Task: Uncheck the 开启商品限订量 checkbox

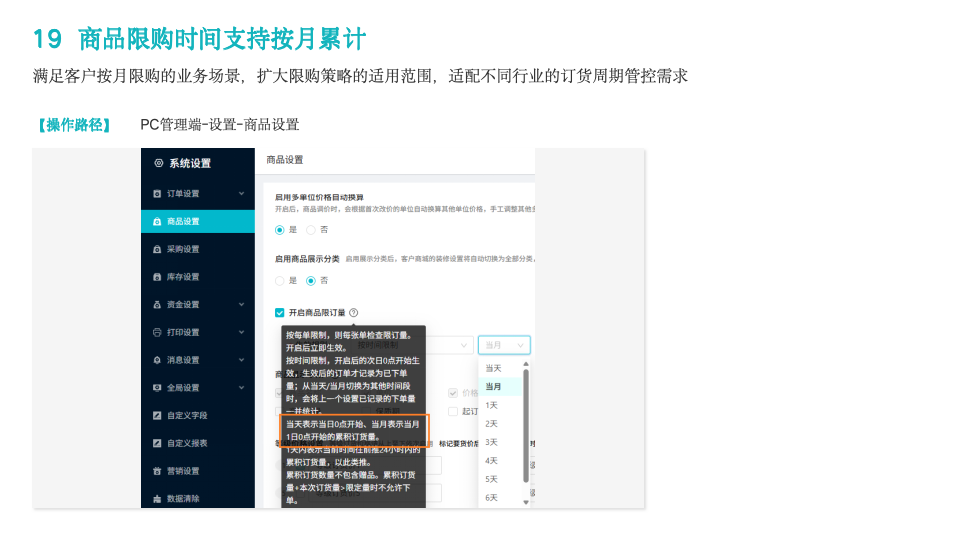Action: click(280, 313)
